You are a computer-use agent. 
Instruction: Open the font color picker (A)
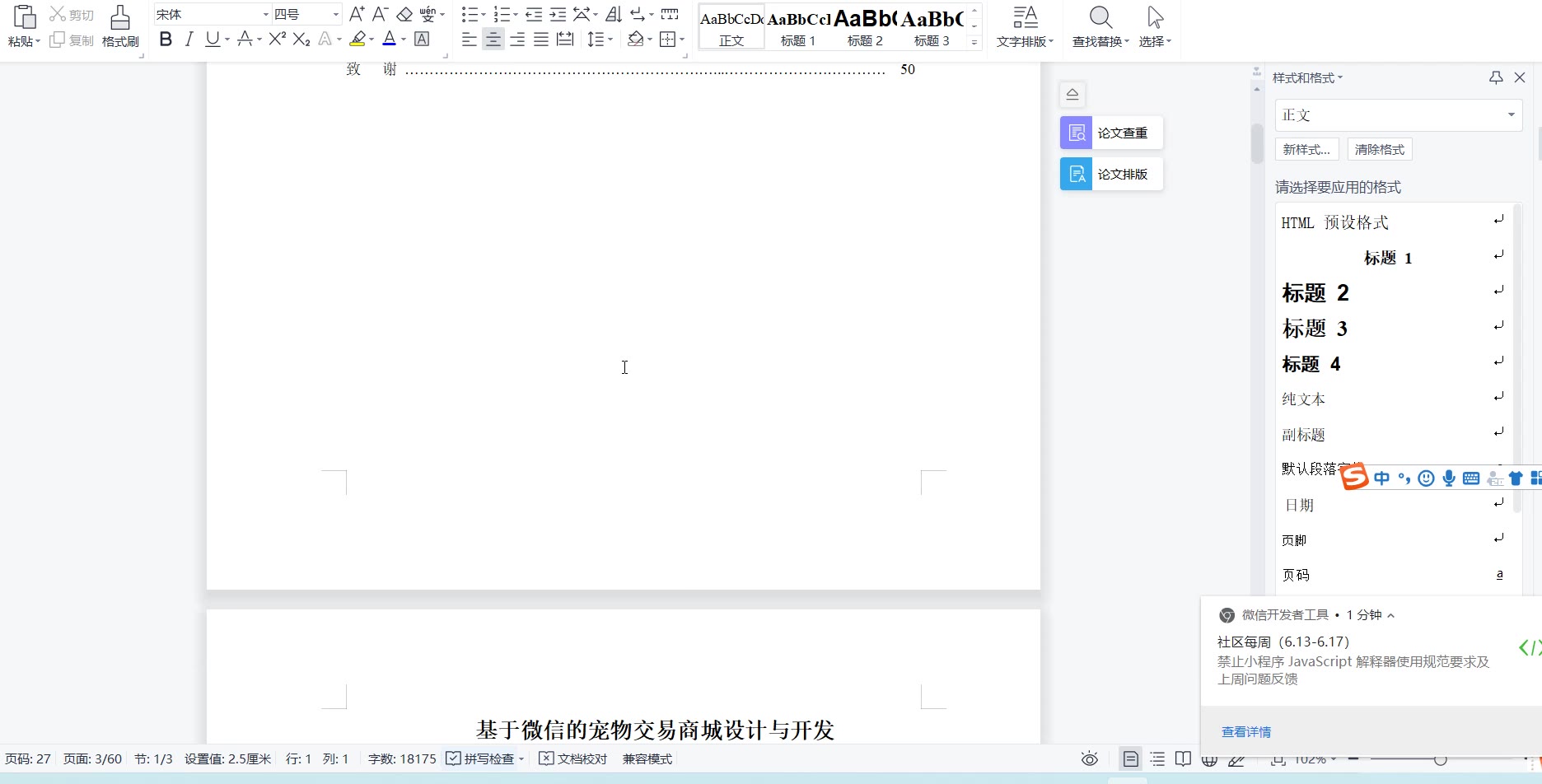(x=404, y=40)
